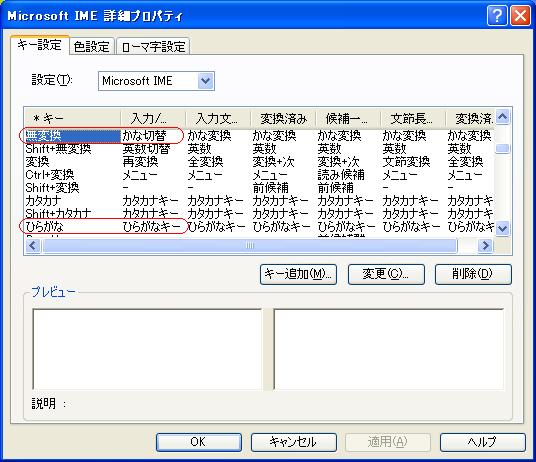The width and height of the screenshot is (536, 462).
Task: Click the list's vertical scroll up arrow
Action: tap(502, 117)
